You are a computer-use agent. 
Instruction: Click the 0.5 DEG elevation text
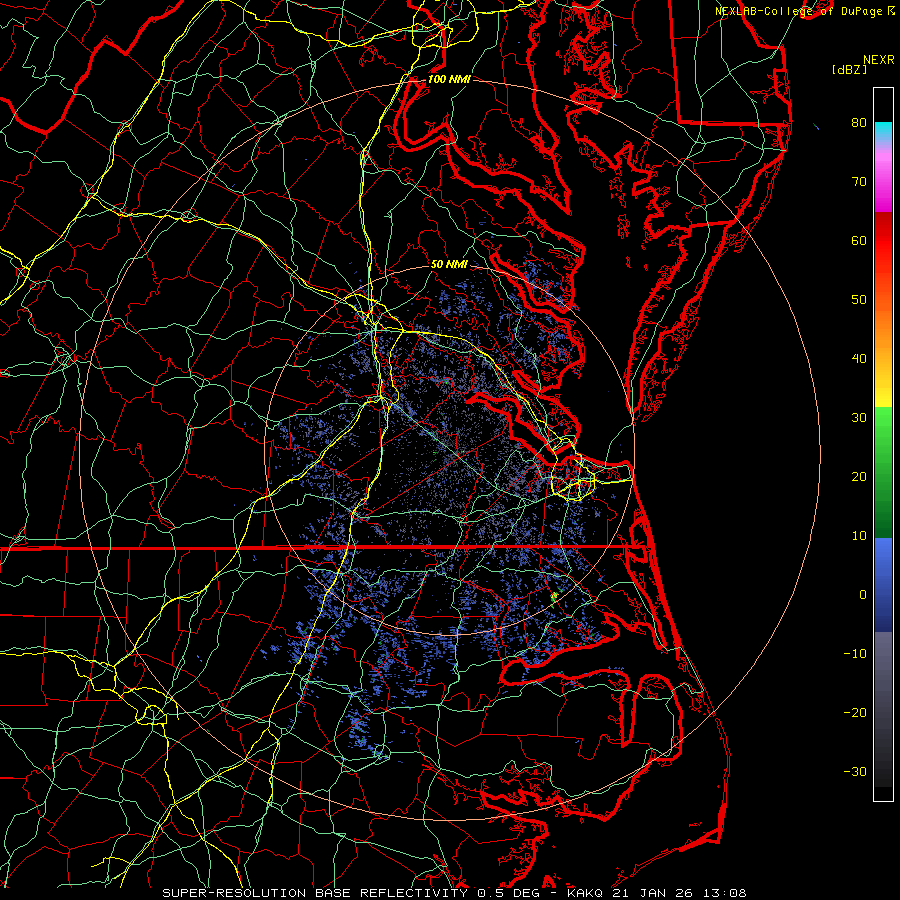[x=508, y=893]
